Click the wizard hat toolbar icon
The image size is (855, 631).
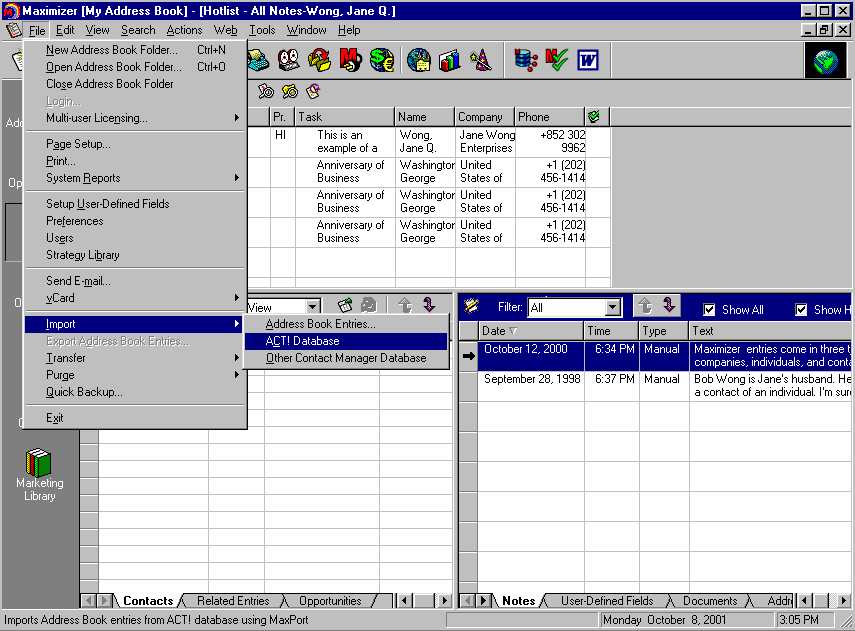point(480,60)
